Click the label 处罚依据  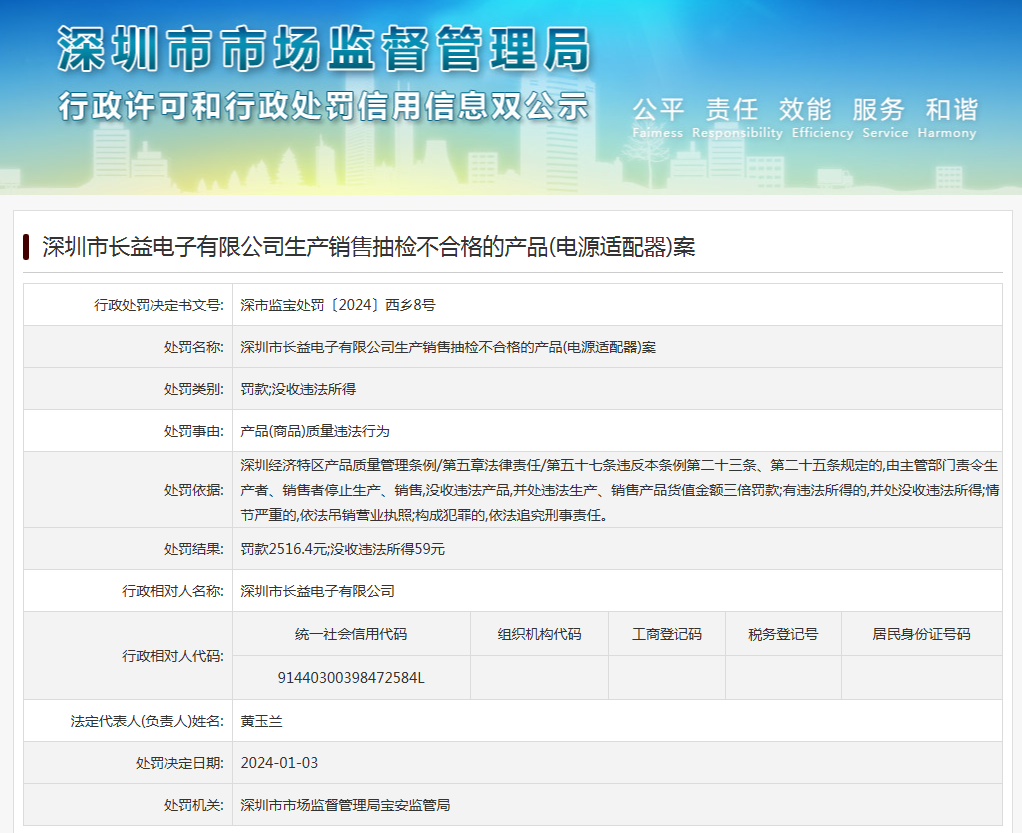[x=194, y=490]
